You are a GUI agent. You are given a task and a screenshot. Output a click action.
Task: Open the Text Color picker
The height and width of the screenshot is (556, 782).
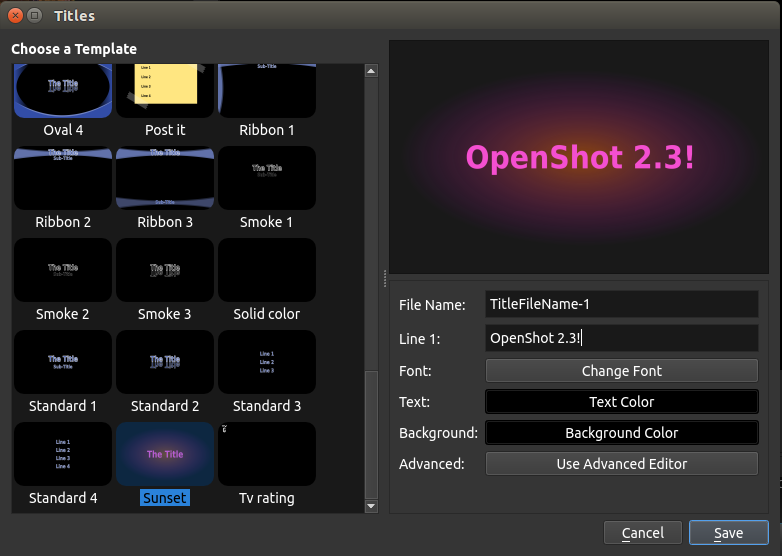click(621, 402)
